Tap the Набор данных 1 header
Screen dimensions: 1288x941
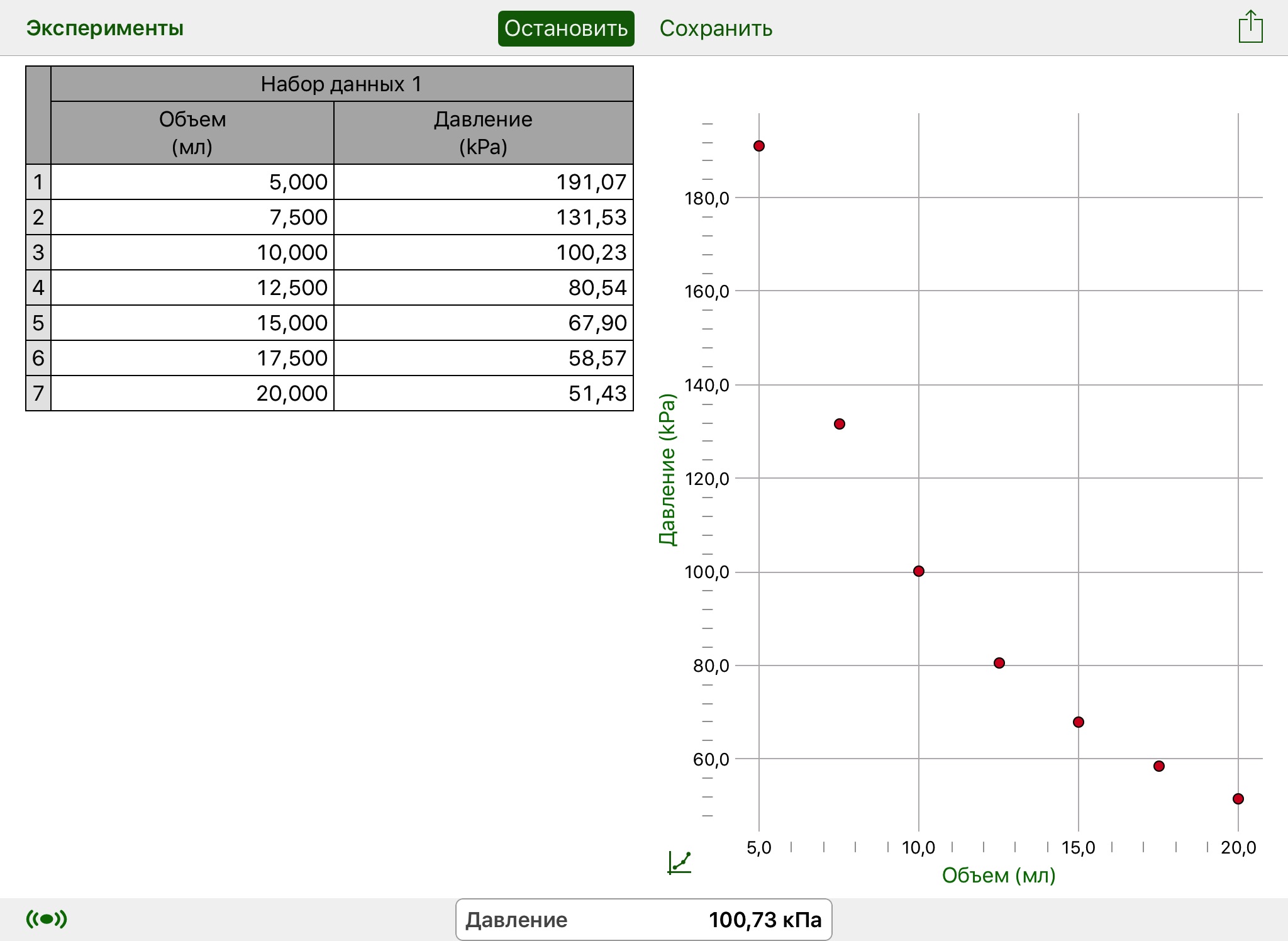341,84
